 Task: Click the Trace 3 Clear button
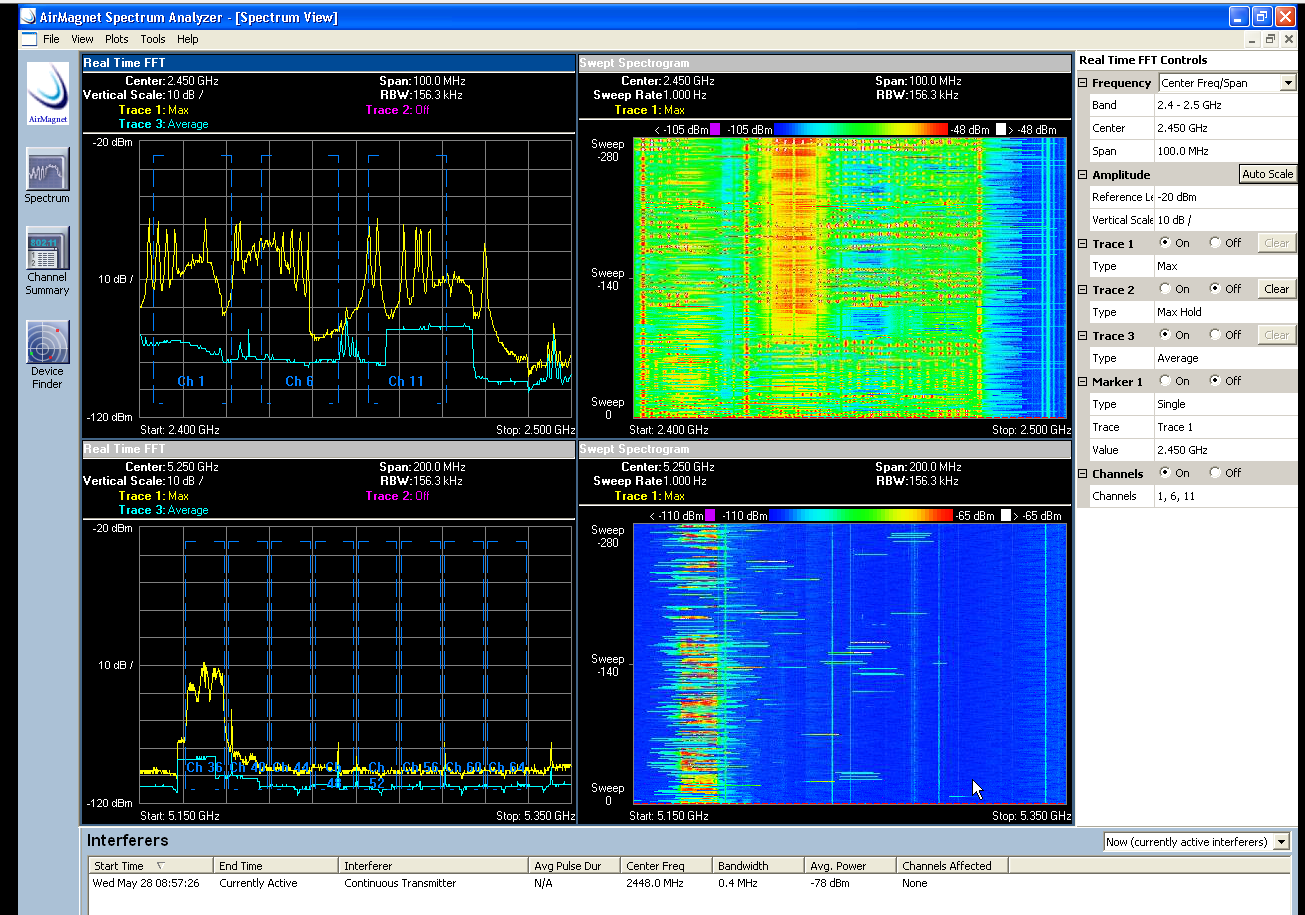(x=1276, y=335)
